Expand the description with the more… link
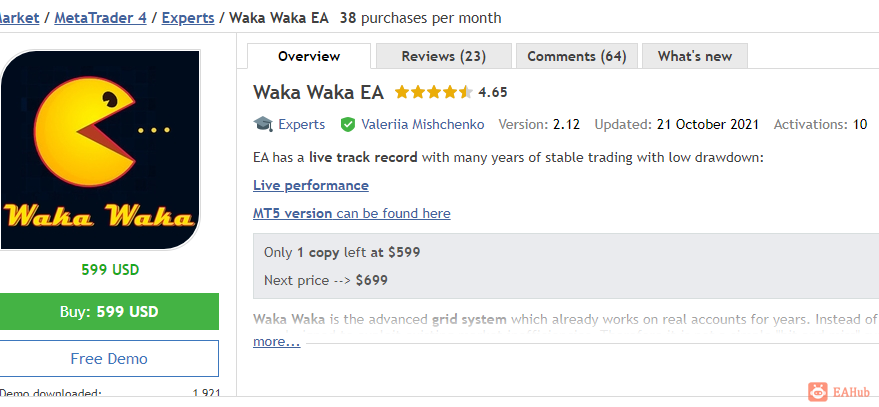 coord(276,341)
